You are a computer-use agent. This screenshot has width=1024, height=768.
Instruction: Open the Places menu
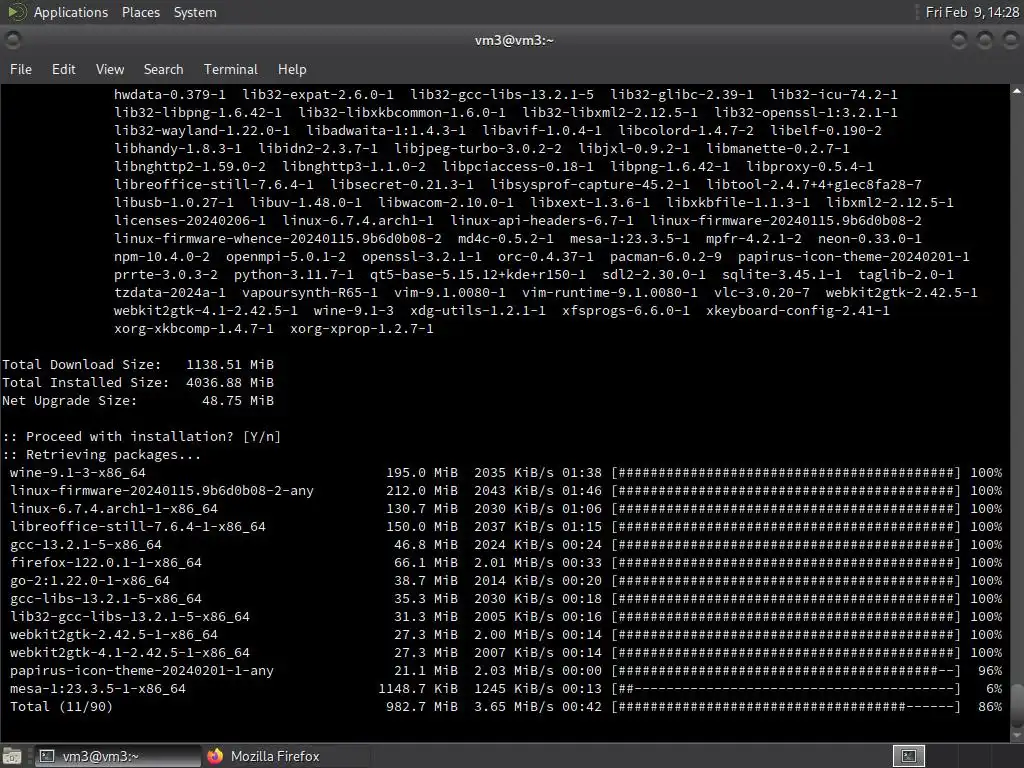140,12
